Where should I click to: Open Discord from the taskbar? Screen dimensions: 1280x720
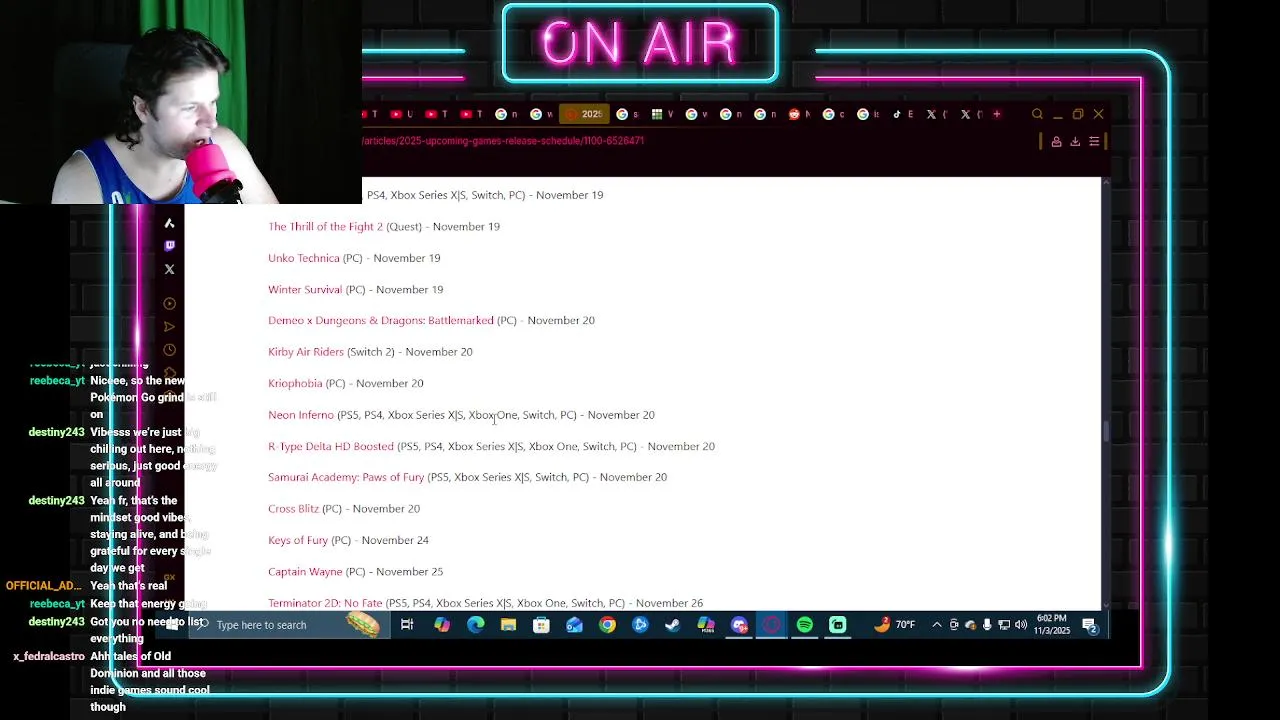(739, 625)
